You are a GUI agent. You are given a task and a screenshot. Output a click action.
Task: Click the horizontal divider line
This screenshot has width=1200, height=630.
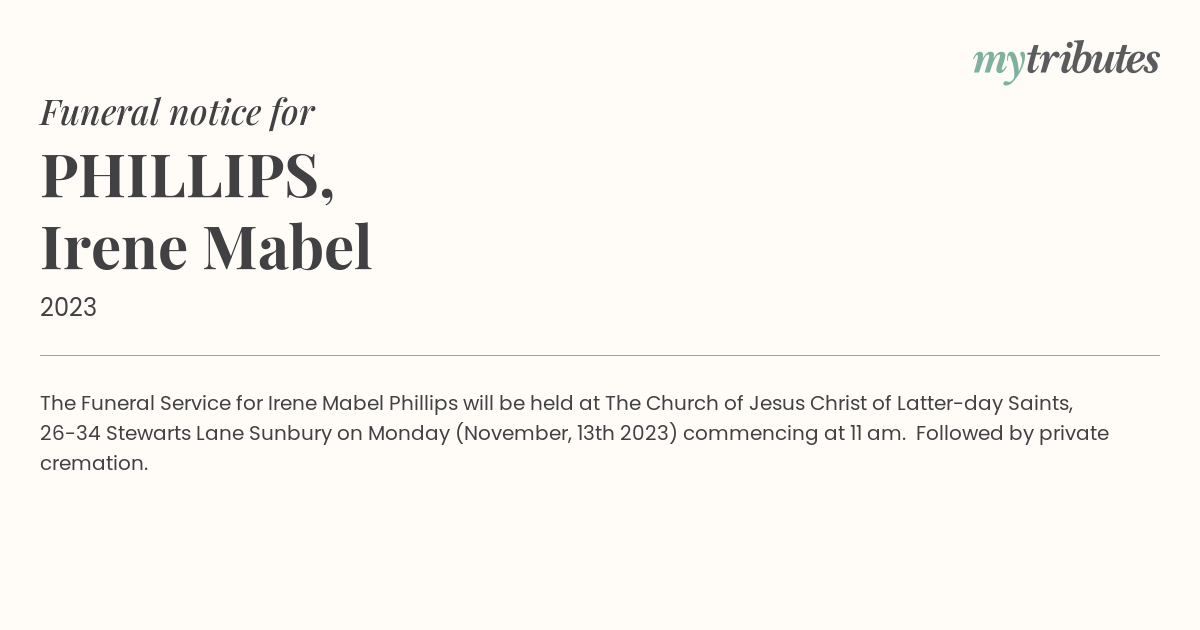click(x=600, y=355)
